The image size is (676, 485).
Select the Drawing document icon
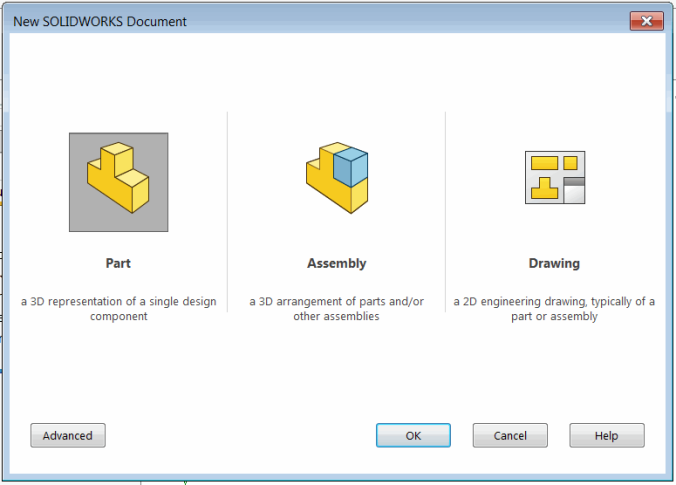click(x=554, y=178)
